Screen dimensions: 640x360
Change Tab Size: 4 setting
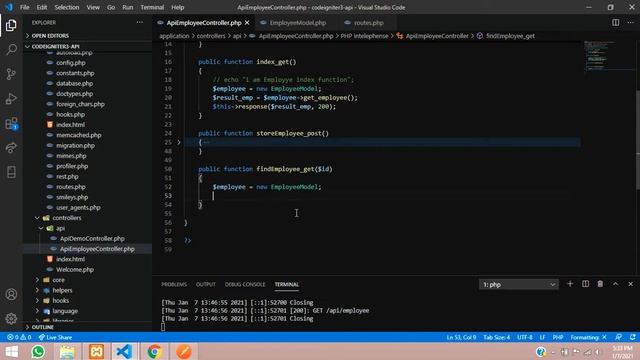pos(497,338)
